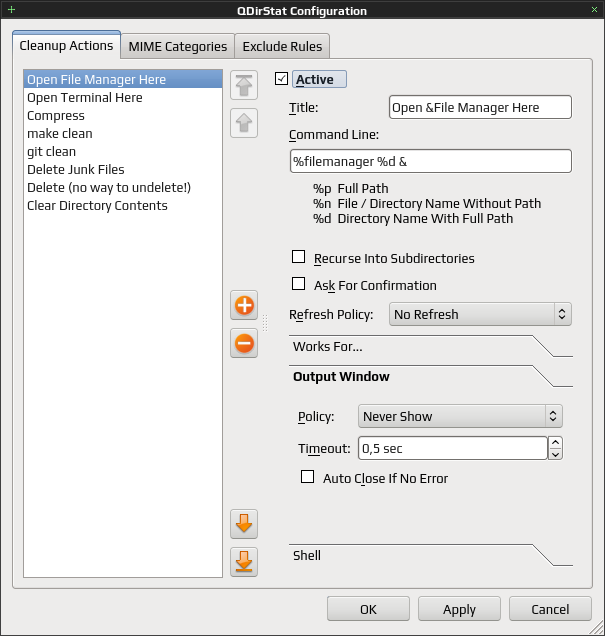Move selected cleanup action up one position
This screenshot has width=605, height=636.
244,123
